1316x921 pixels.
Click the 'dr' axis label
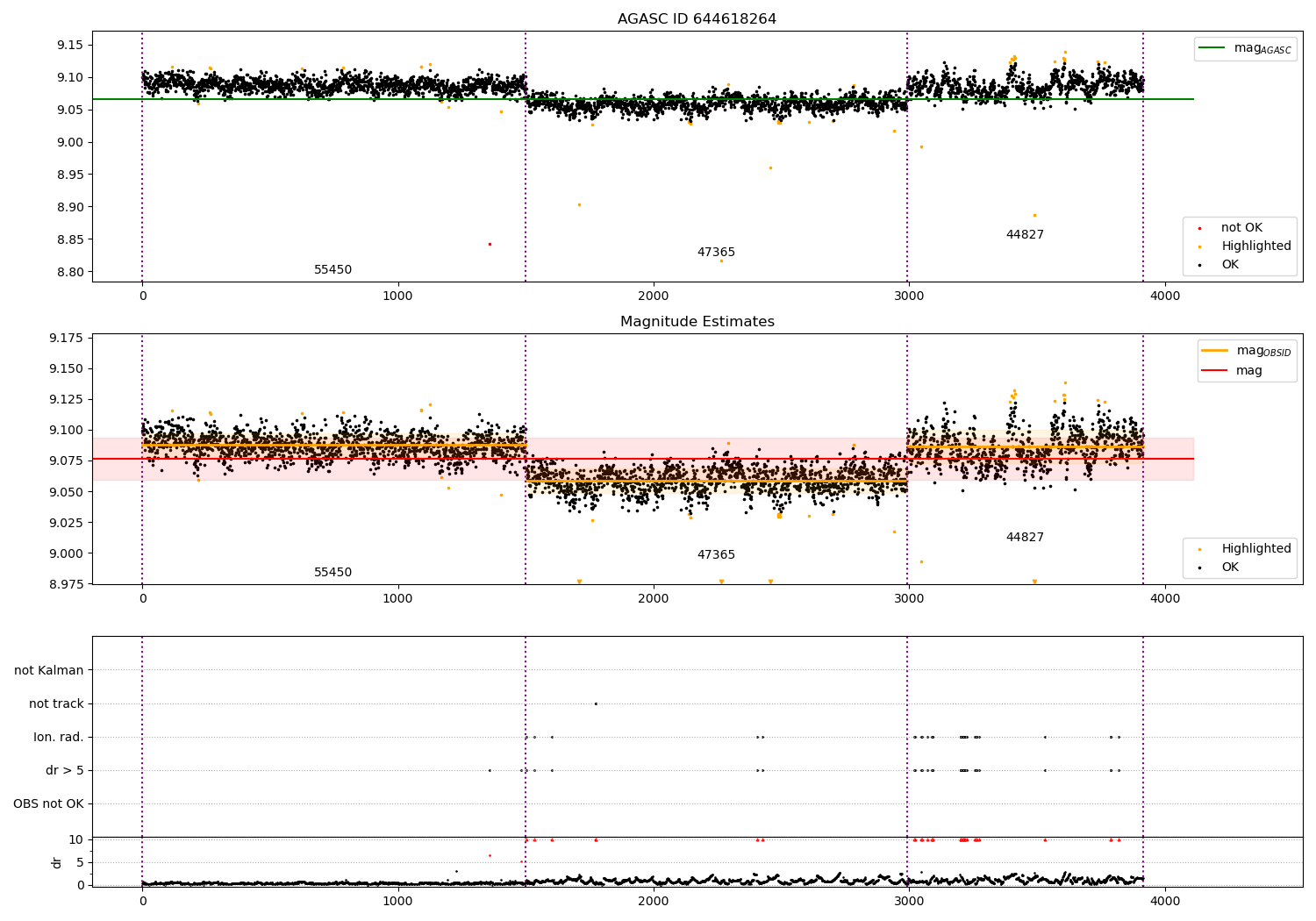(57, 862)
